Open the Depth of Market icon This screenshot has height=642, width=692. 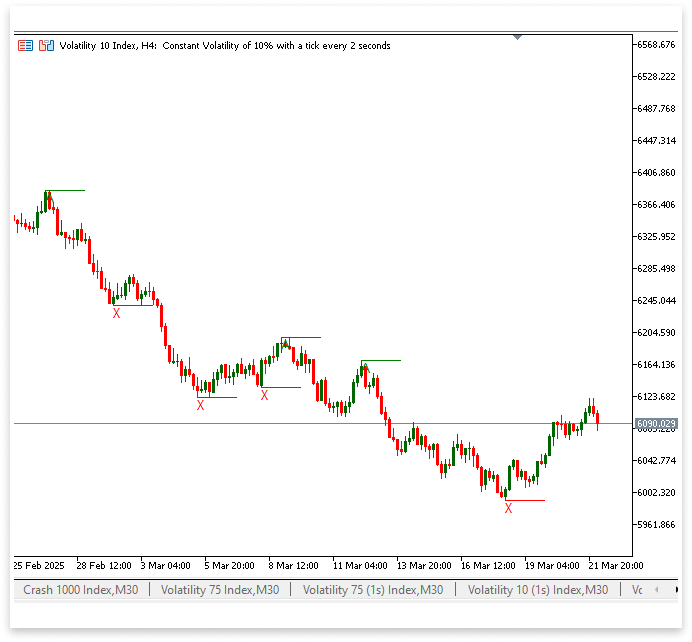(x=46, y=45)
